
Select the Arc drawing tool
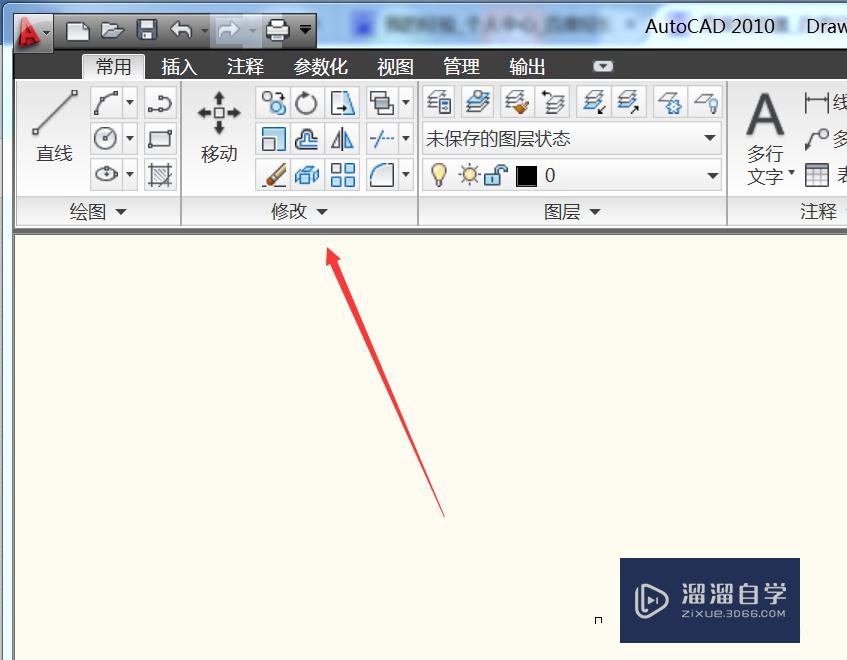point(105,103)
